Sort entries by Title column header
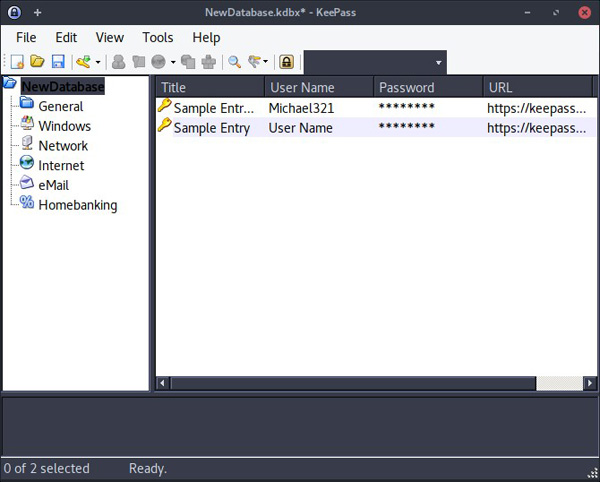Image resolution: width=600 pixels, height=482 pixels. point(210,88)
